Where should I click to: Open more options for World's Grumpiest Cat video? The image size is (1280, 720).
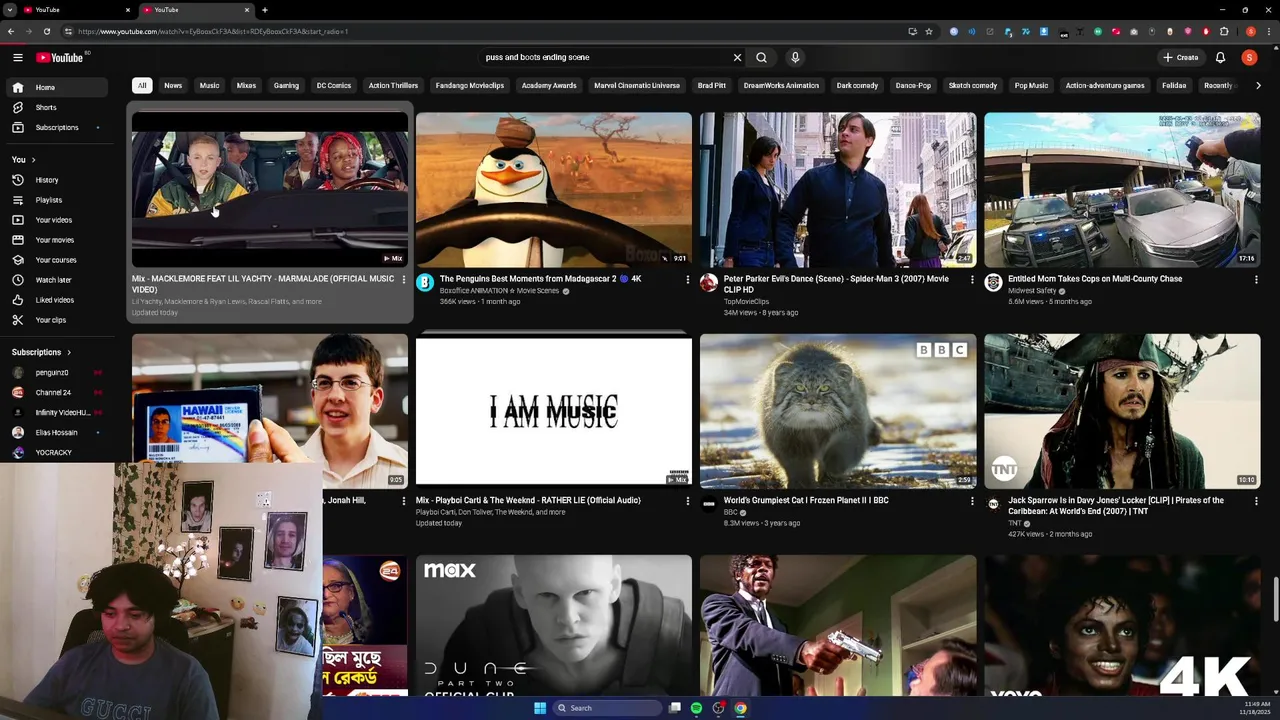click(x=971, y=501)
